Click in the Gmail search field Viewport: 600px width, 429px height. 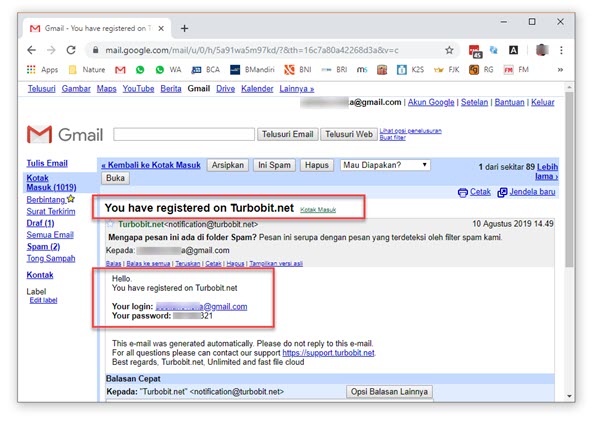coord(184,134)
